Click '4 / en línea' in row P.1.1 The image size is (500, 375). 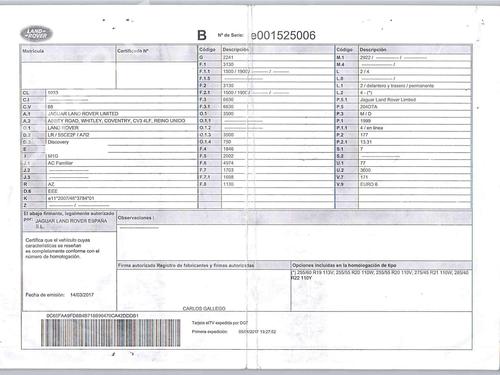coord(371,128)
